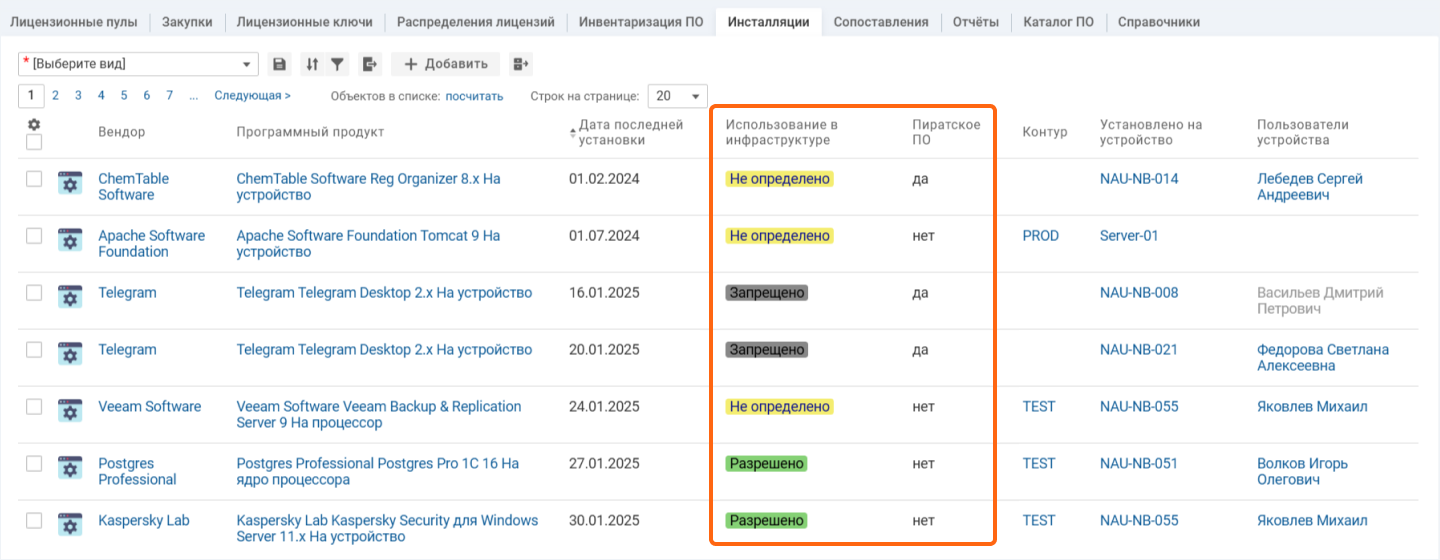Open column settings gear in table header
This screenshot has height=560, width=1440.
pyautogui.click(x=34, y=124)
